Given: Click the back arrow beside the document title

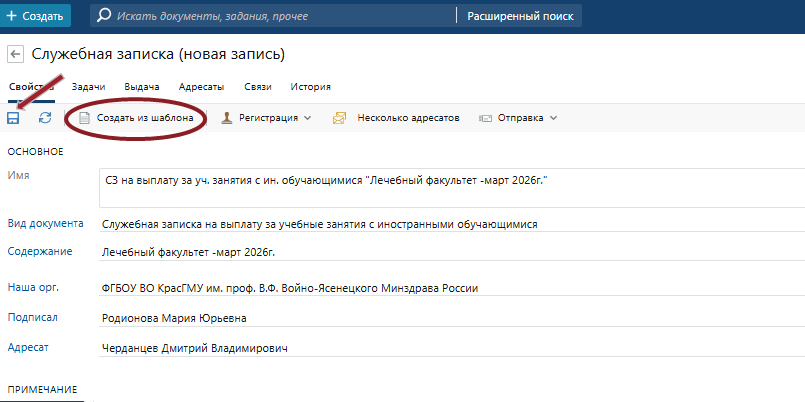Looking at the screenshot, I should tap(15, 54).
